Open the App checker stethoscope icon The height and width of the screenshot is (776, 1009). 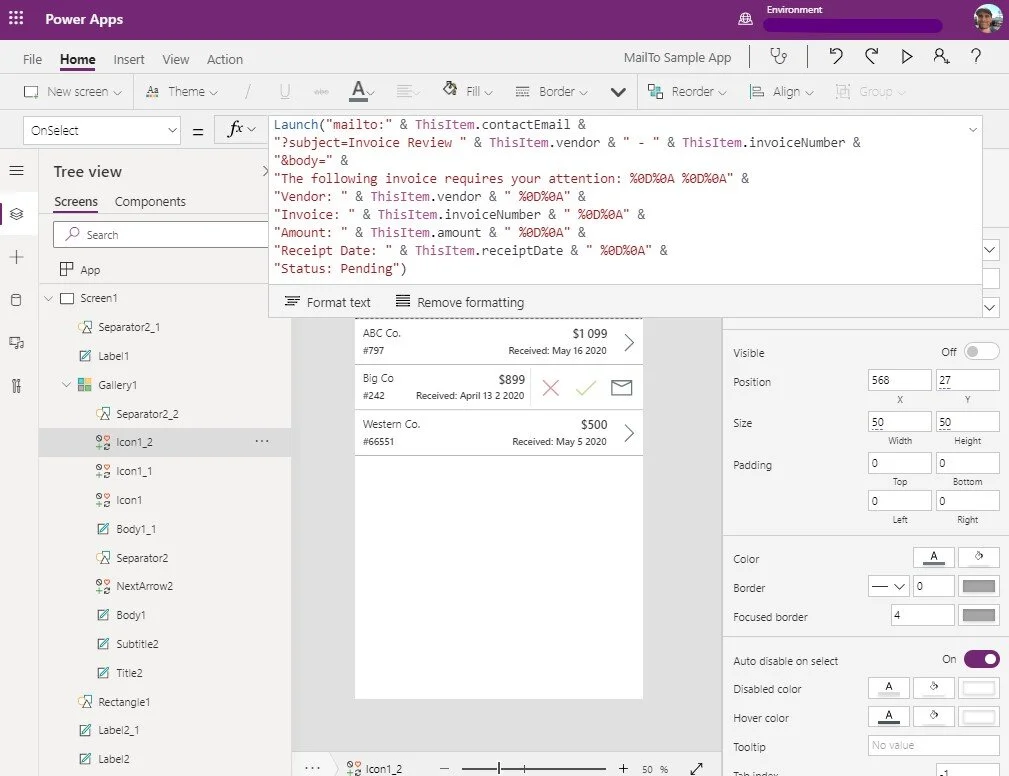pos(780,57)
